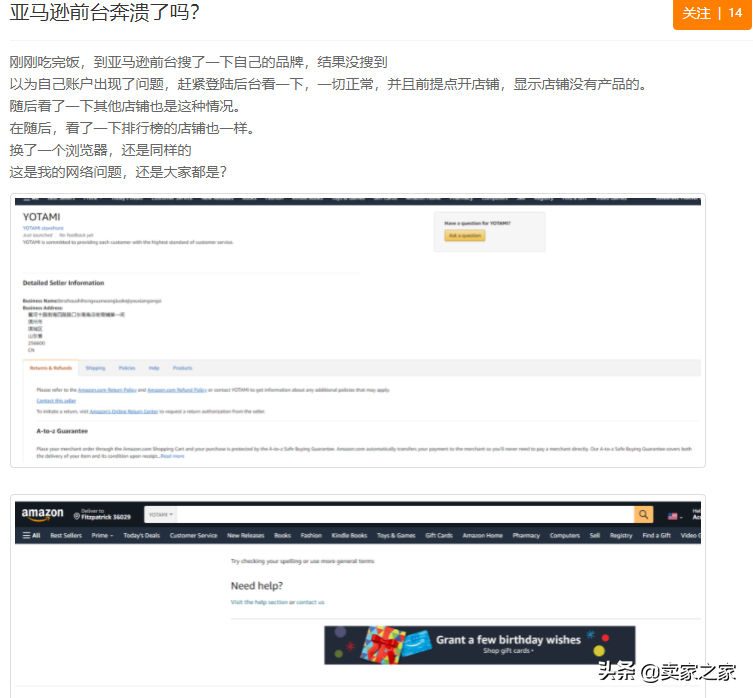Open Kindle Books nav item

(349, 535)
